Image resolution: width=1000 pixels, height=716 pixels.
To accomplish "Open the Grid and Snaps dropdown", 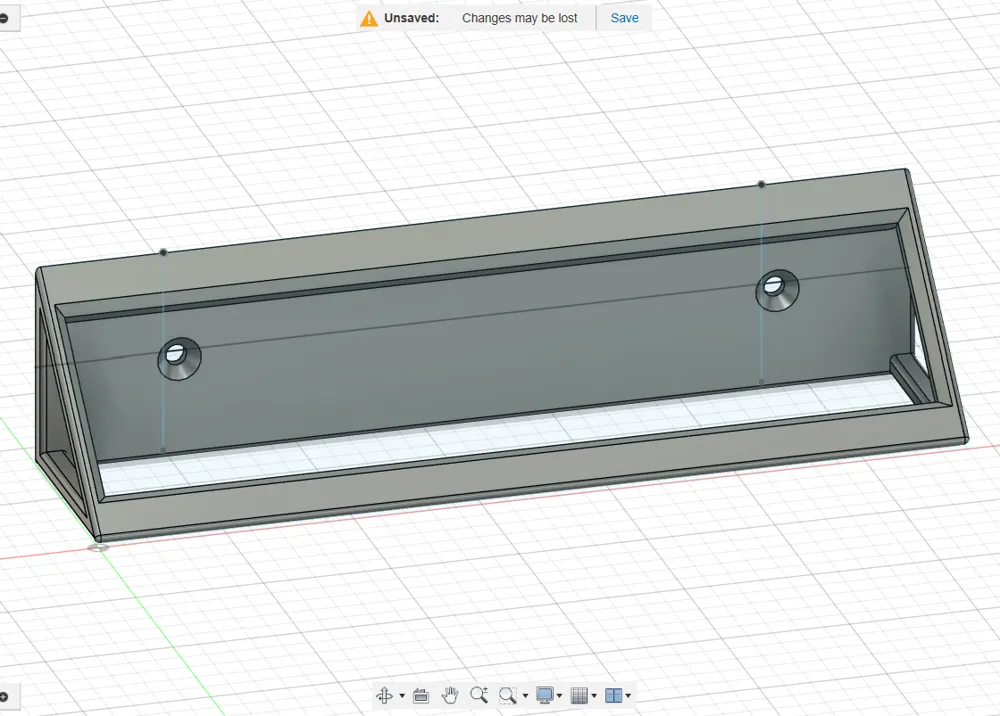I will (x=594, y=695).
